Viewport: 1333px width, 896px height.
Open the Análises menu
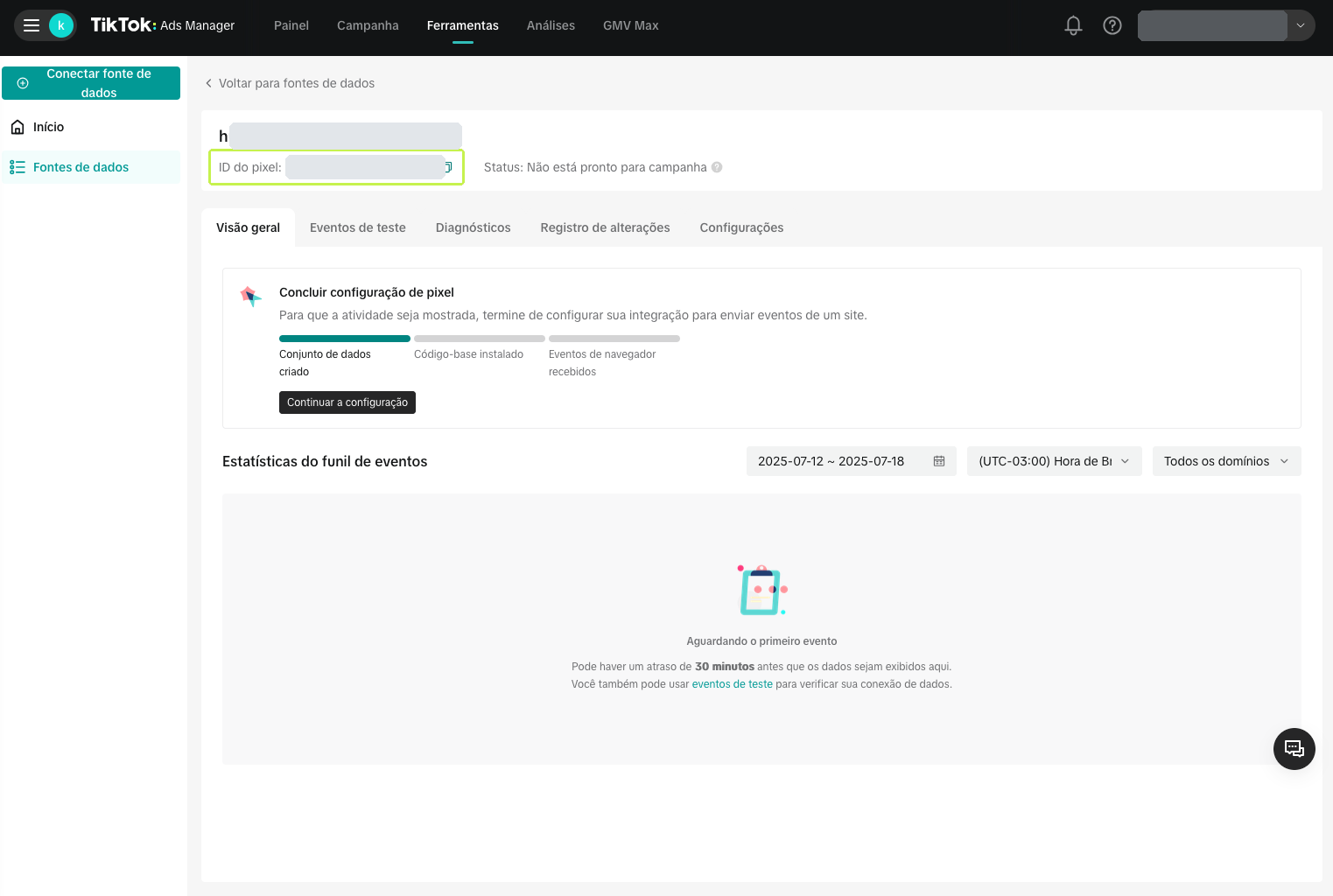(551, 25)
